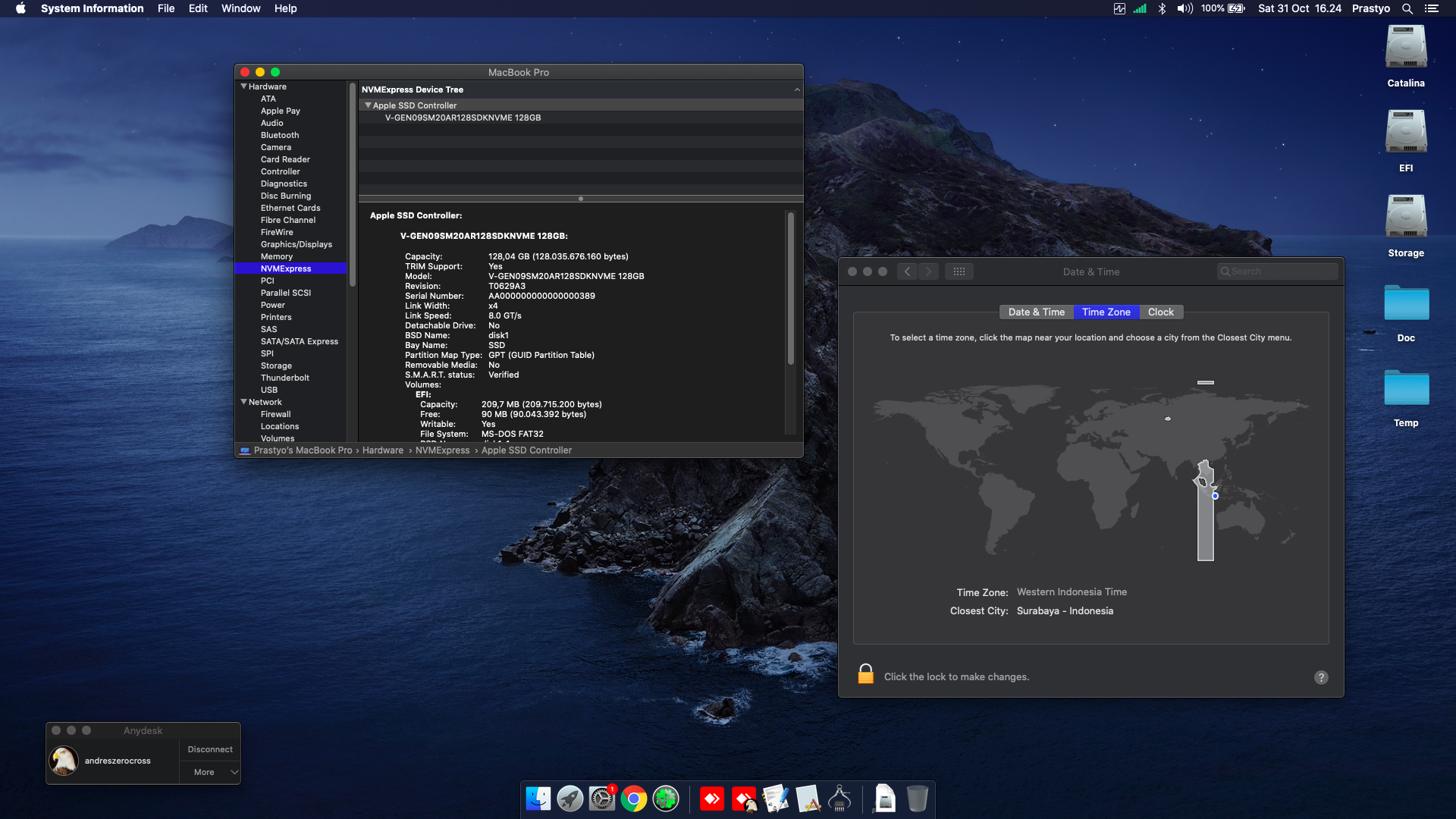Click the lock to make changes

tap(865, 673)
